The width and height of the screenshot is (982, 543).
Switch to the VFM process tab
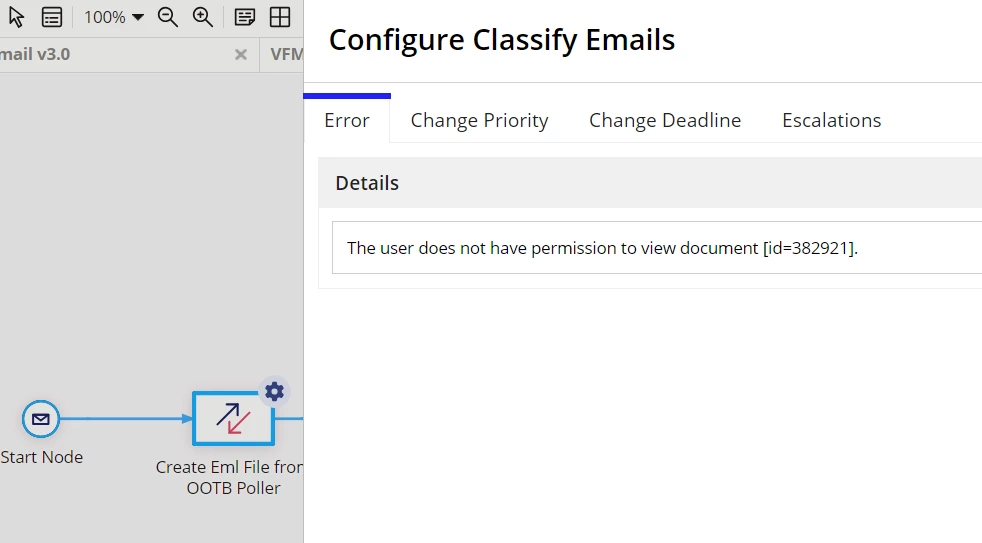pos(286,54)
